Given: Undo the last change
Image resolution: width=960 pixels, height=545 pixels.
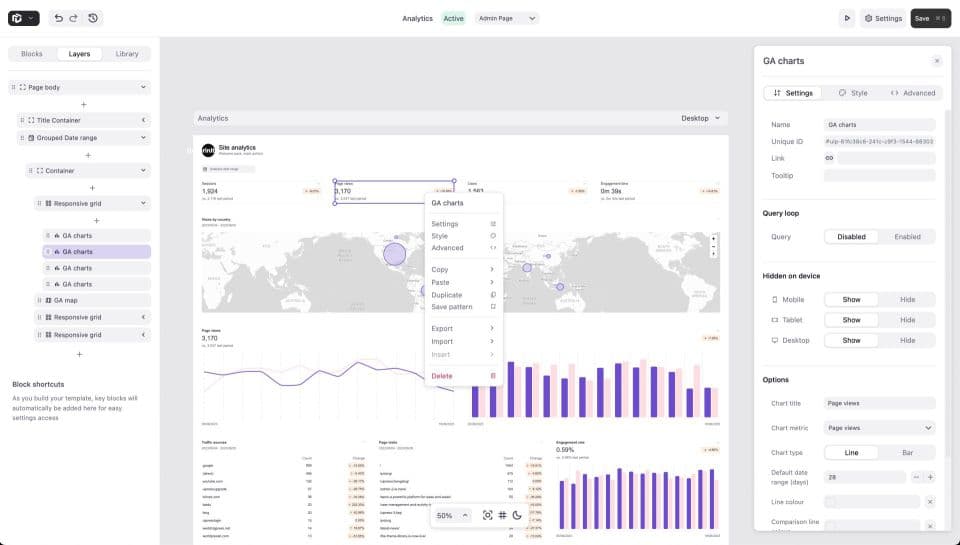Looking at the screenshot, I should point(58,18).
